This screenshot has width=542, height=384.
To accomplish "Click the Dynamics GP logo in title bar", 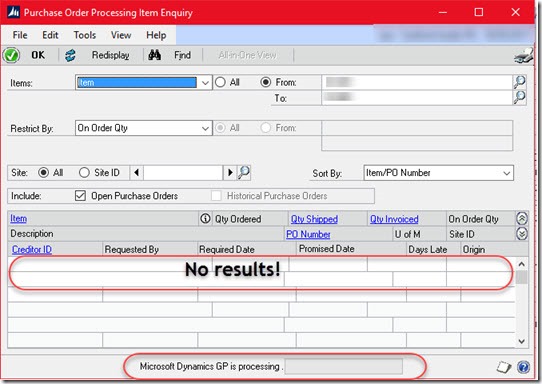I will pos(13,12).
